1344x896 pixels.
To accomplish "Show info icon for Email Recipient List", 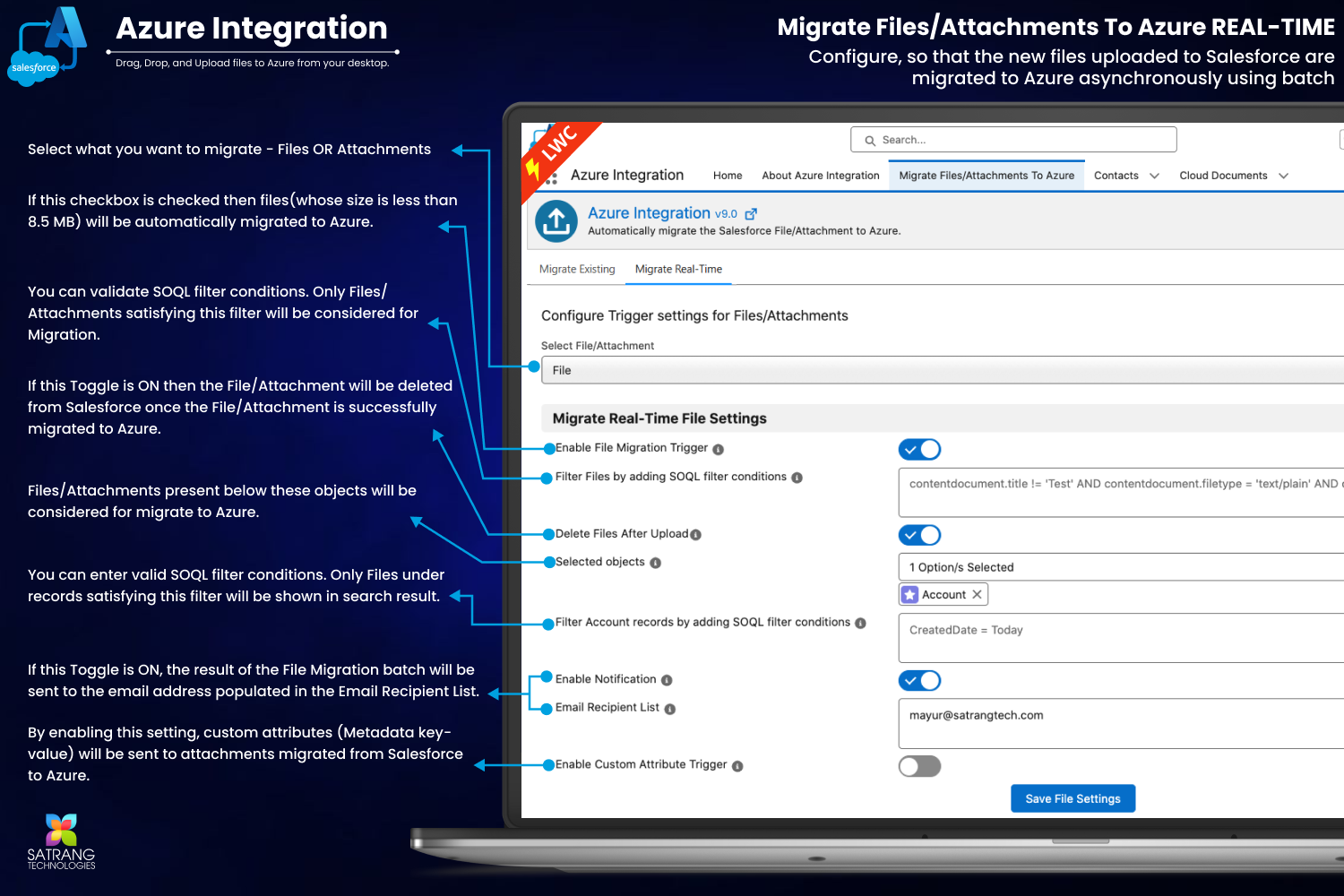I will [x=669, y=709].
